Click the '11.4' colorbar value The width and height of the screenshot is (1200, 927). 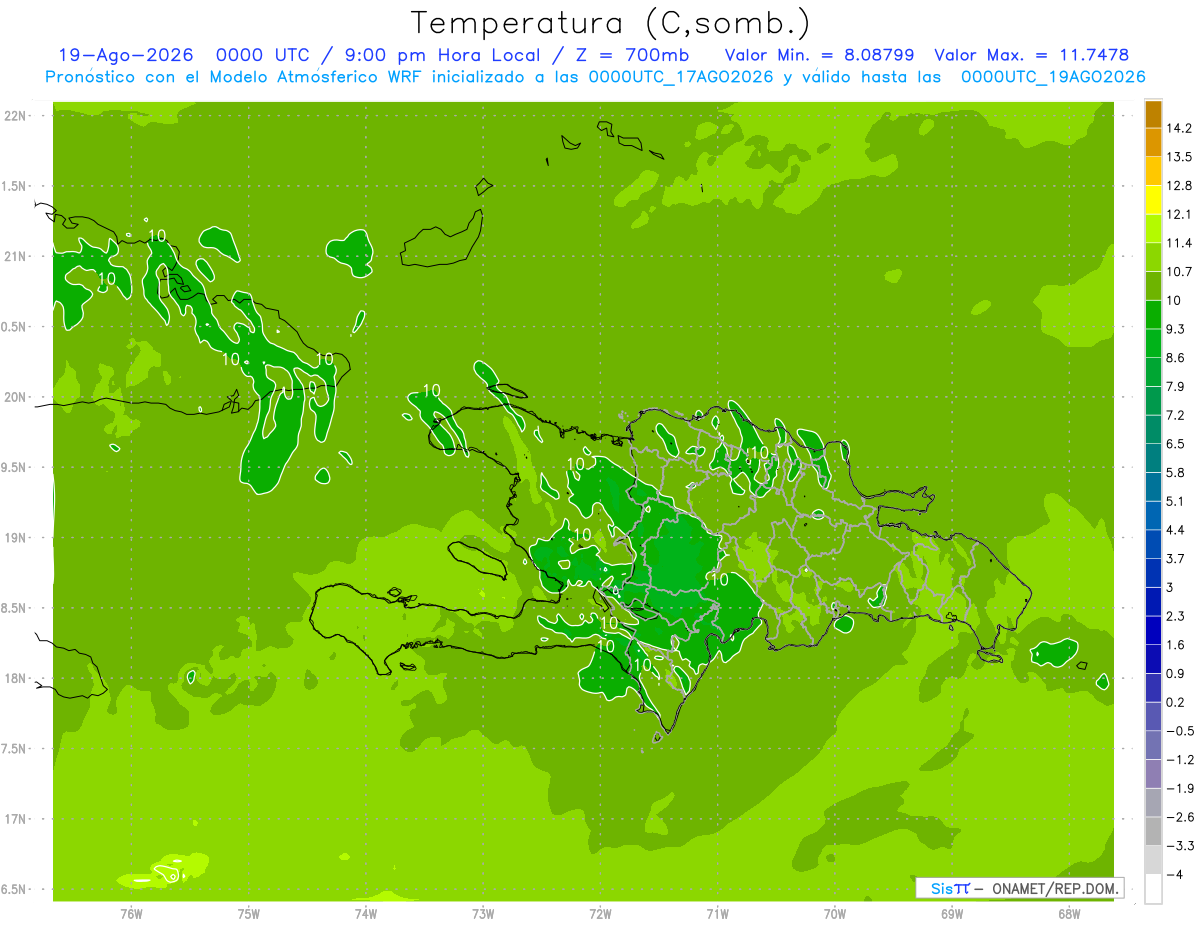coord(1180,243)
